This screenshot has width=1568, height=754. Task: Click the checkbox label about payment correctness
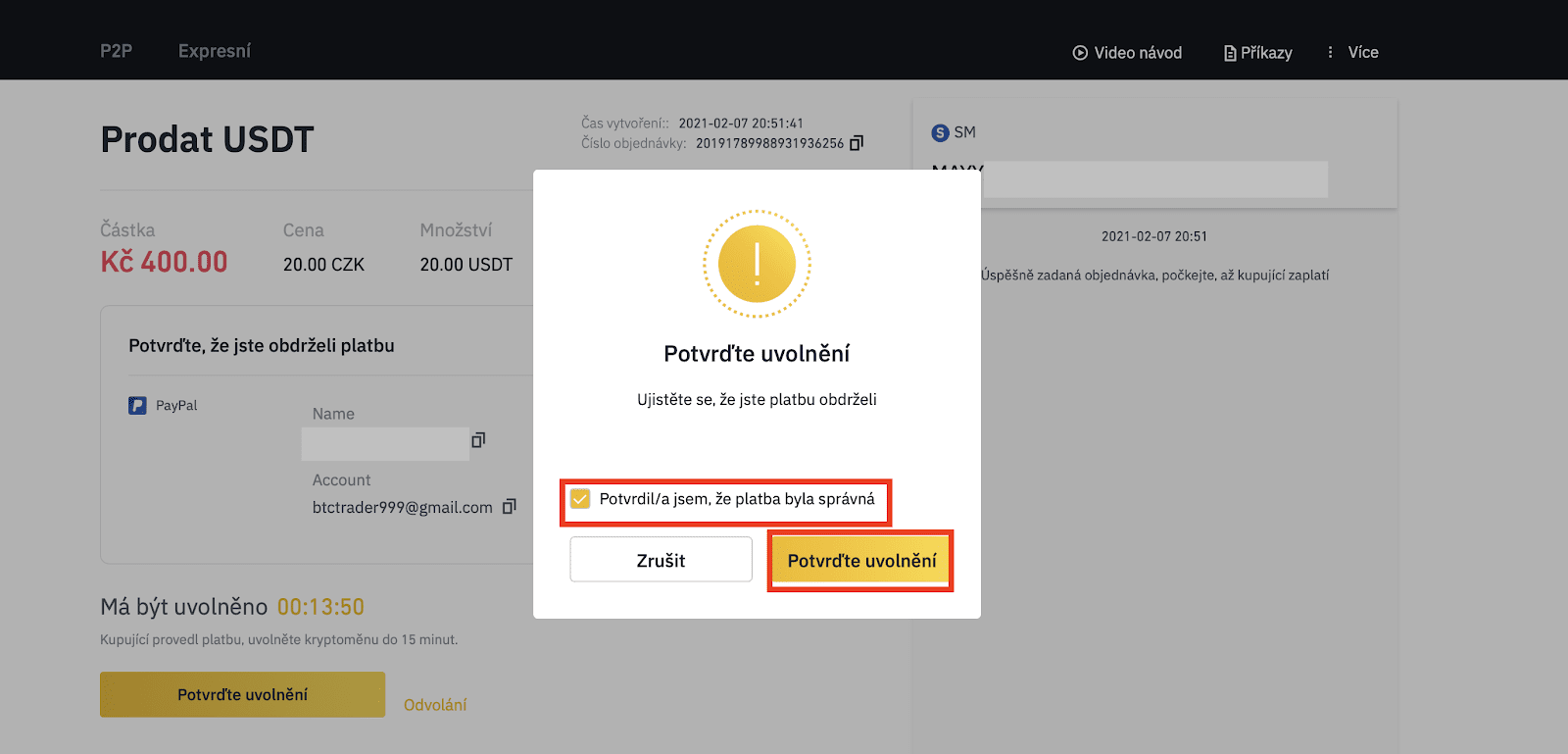pos(737,499)
